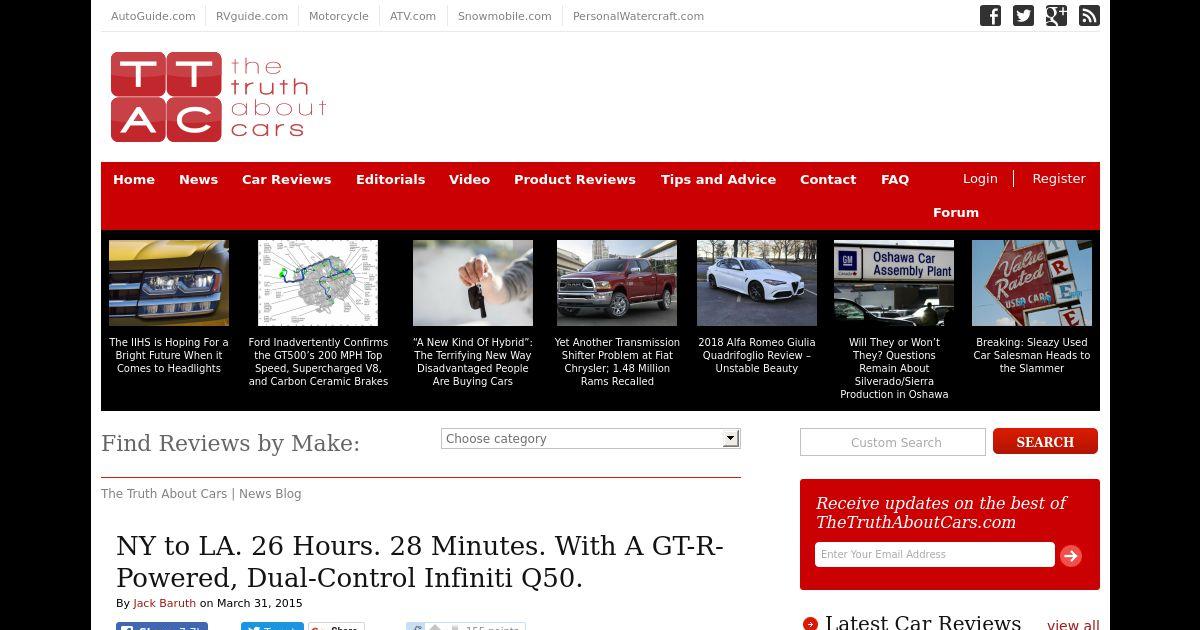
Task: Open the Tips and Advice menu item
Action: click(x=718, y=179)
